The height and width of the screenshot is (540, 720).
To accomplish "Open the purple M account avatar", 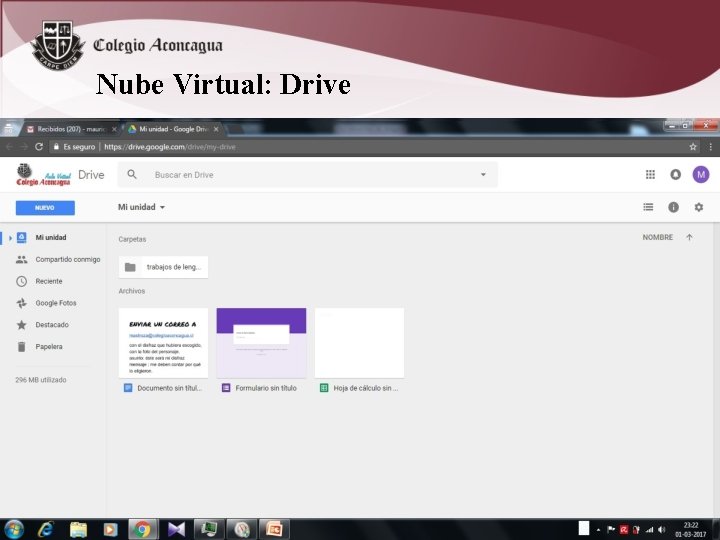I will click(701, 174).
